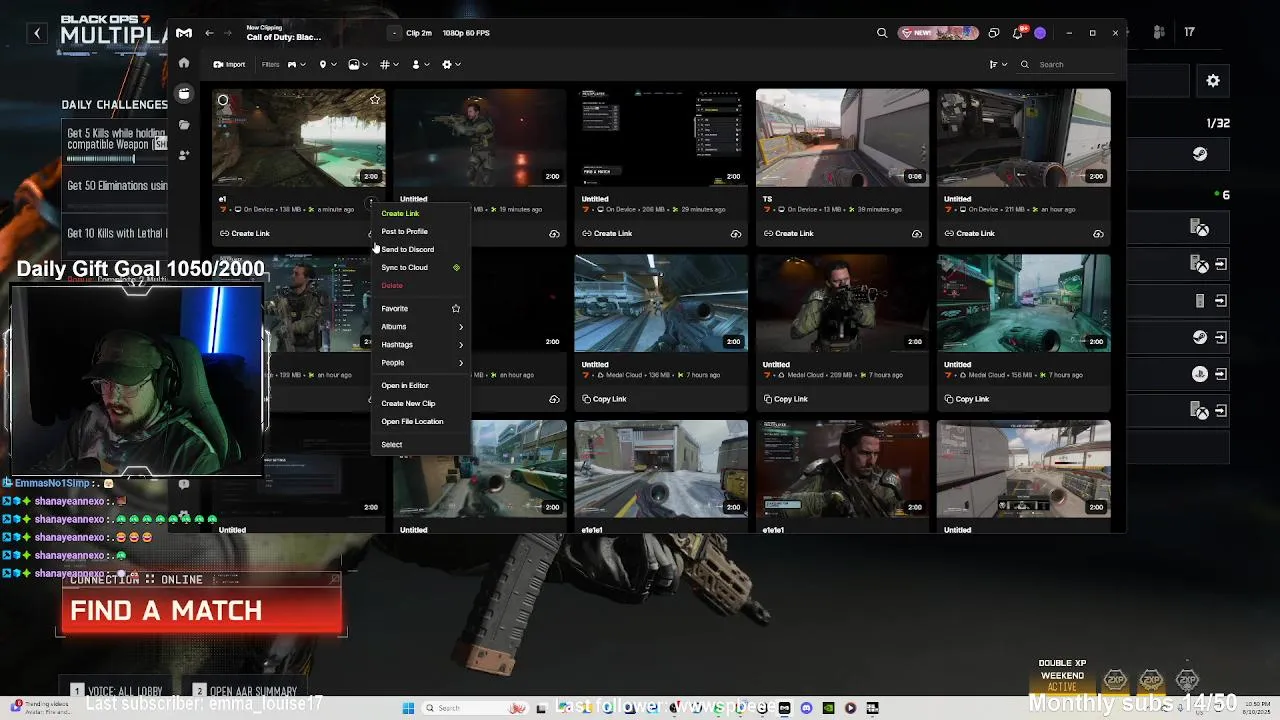The height and width of the screenshot is (720, 1280).
Task: Open the notifications bell
Action: pyautogui.click(x=1017, y=33)
